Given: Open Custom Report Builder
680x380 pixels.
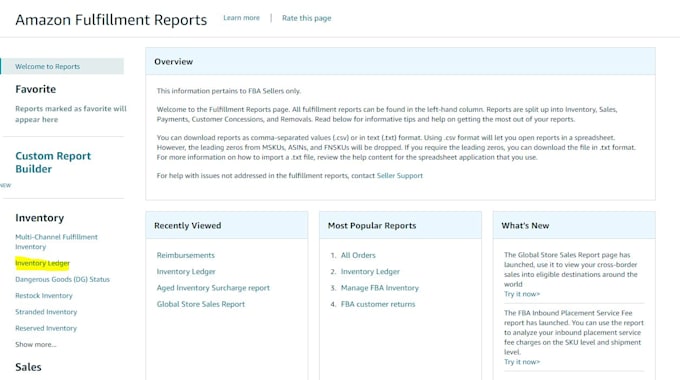Looking at the screenshot, I should pos(53,162).
